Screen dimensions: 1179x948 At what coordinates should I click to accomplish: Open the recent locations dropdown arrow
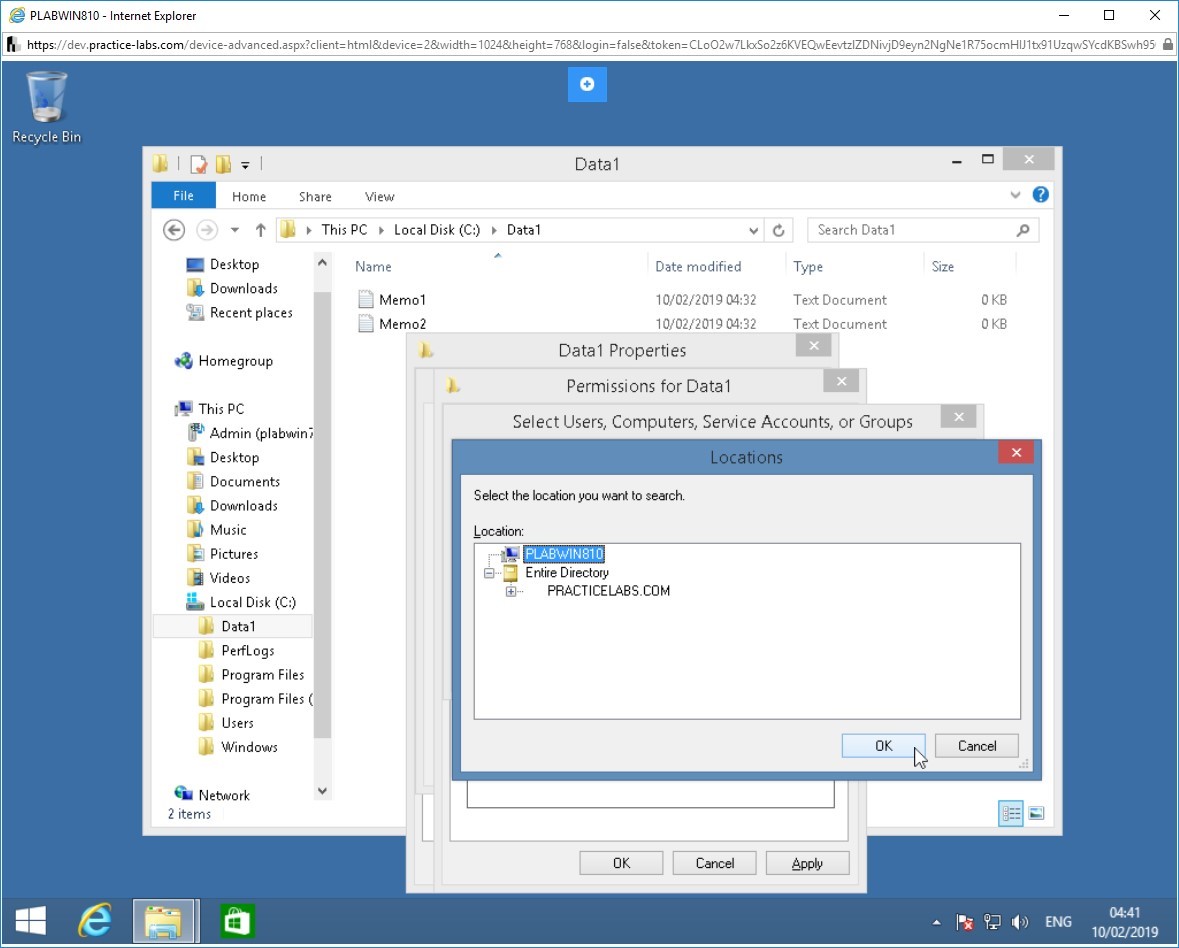[x=235, y=230]
